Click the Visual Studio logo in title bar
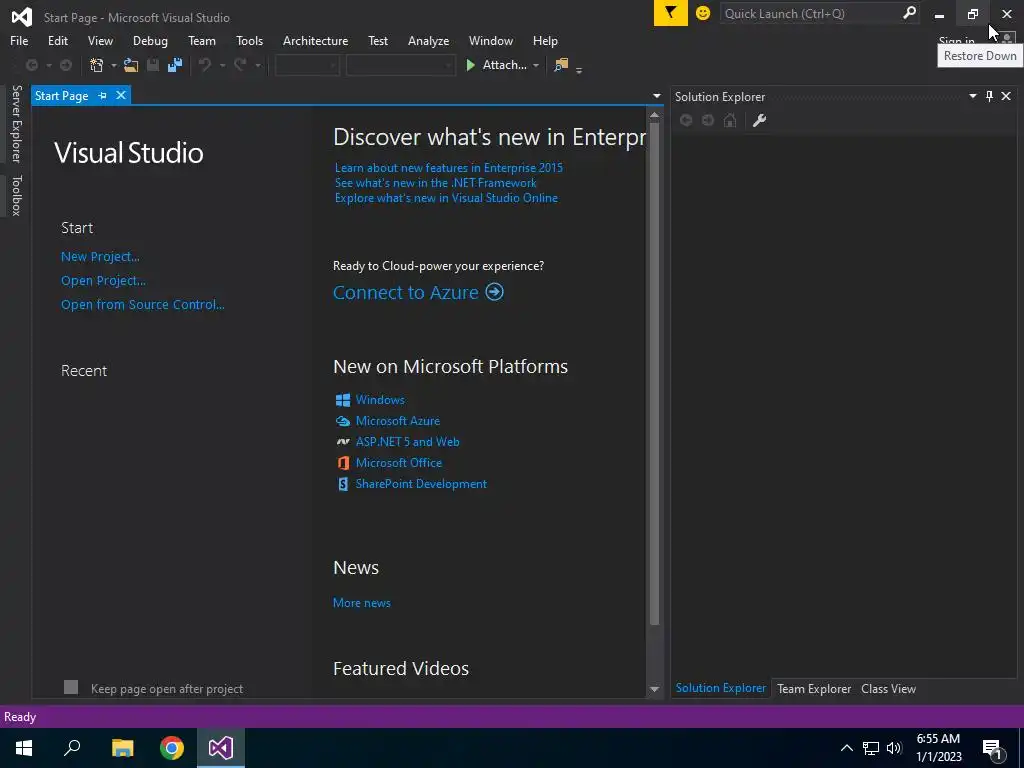This screenshot has height=768, width=1024. coord(21,17)
